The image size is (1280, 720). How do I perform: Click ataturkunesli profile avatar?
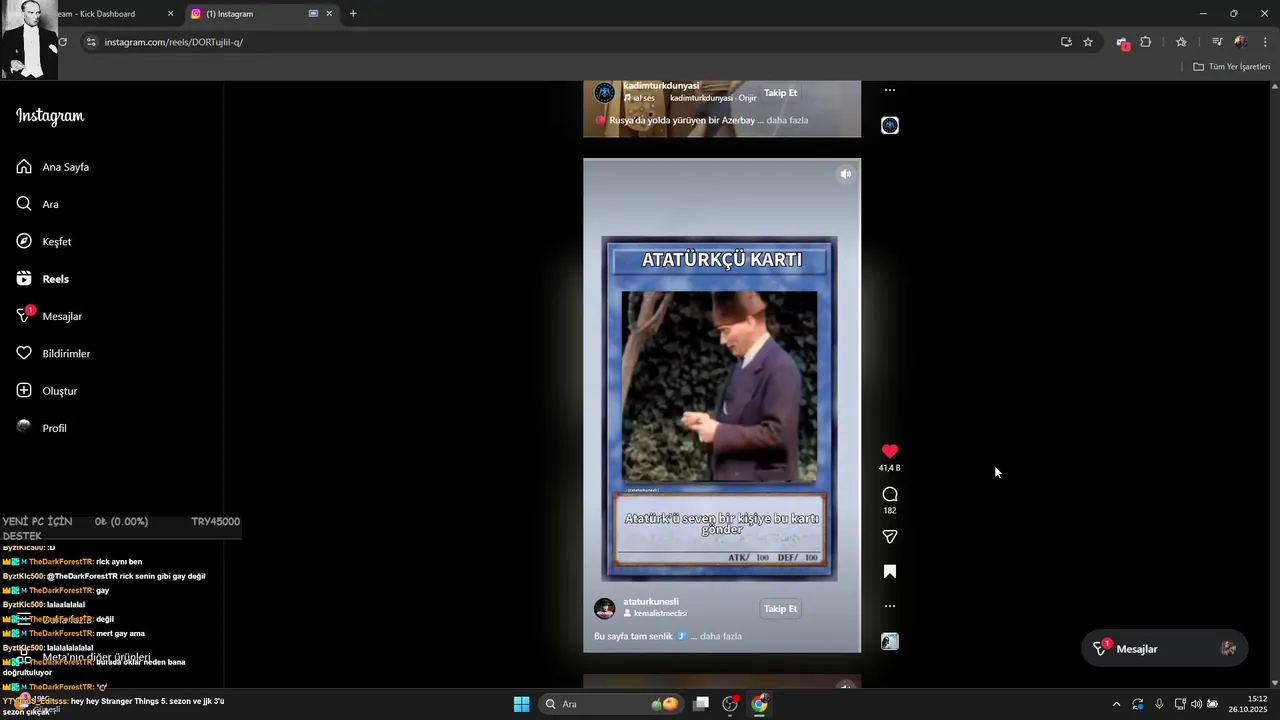coord(605,608)
